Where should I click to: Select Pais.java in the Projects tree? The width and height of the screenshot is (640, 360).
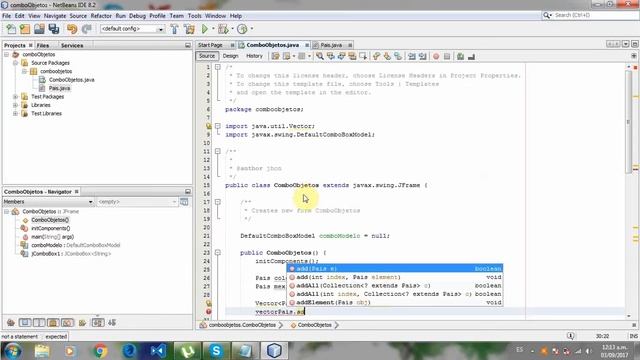click(59, 88)
